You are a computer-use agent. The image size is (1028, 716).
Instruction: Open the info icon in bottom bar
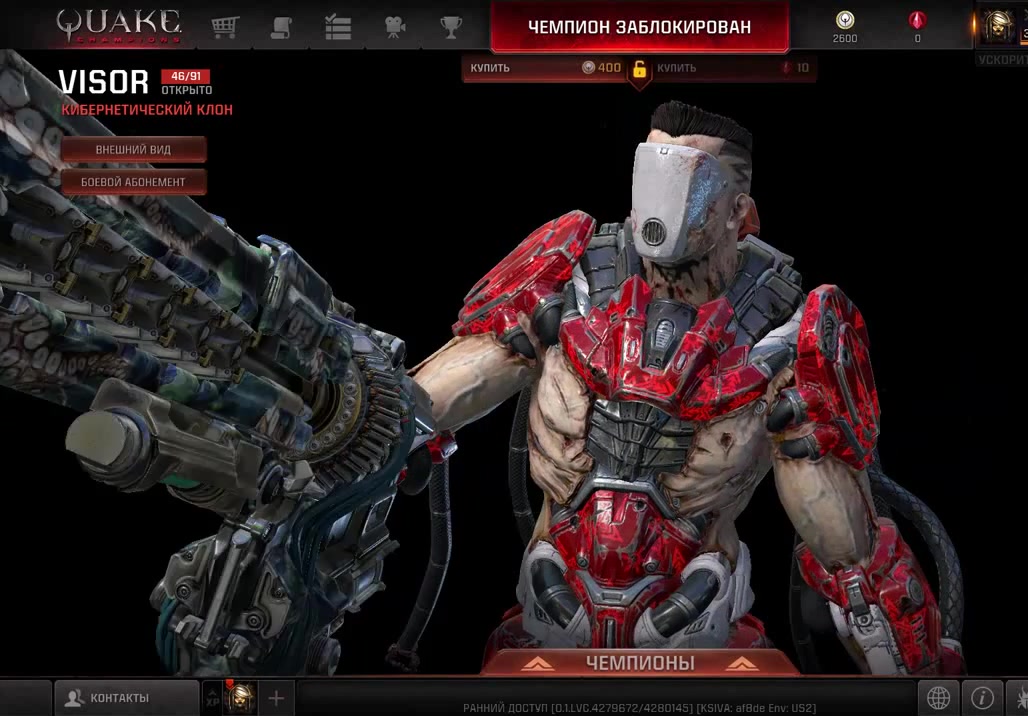point(982,697)
